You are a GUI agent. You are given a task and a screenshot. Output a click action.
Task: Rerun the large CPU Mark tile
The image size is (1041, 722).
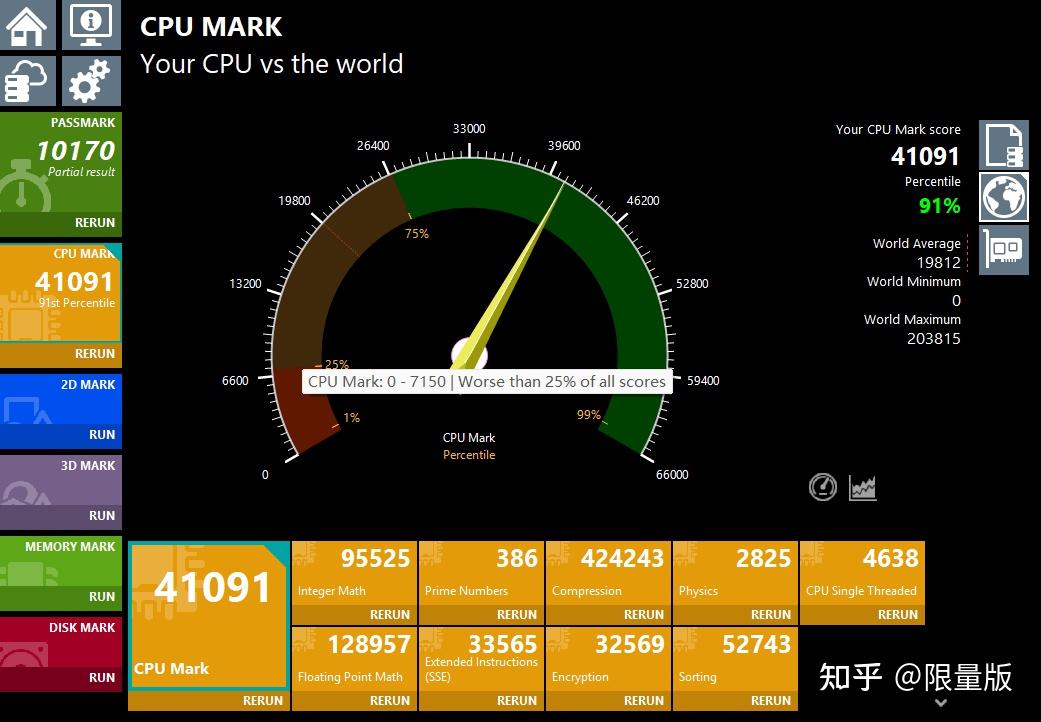tap(263, 701)
